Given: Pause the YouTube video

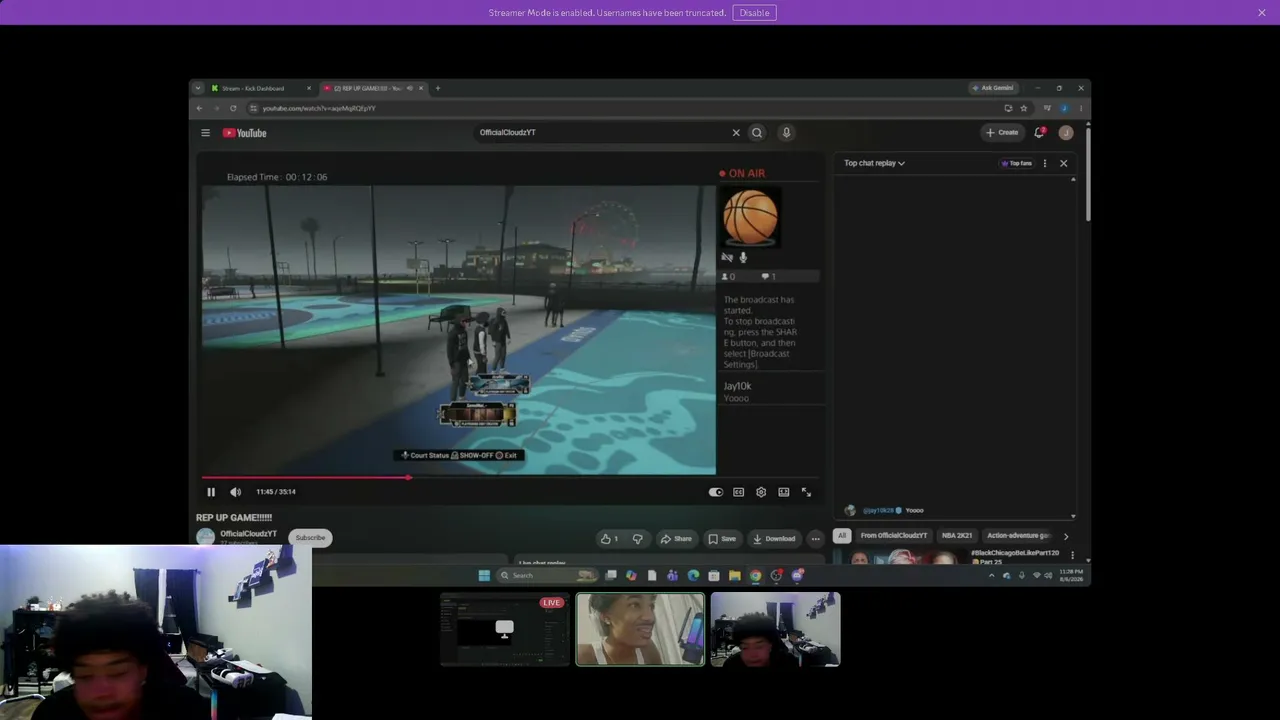Looking at the screenshot, I should pos(211,492).
